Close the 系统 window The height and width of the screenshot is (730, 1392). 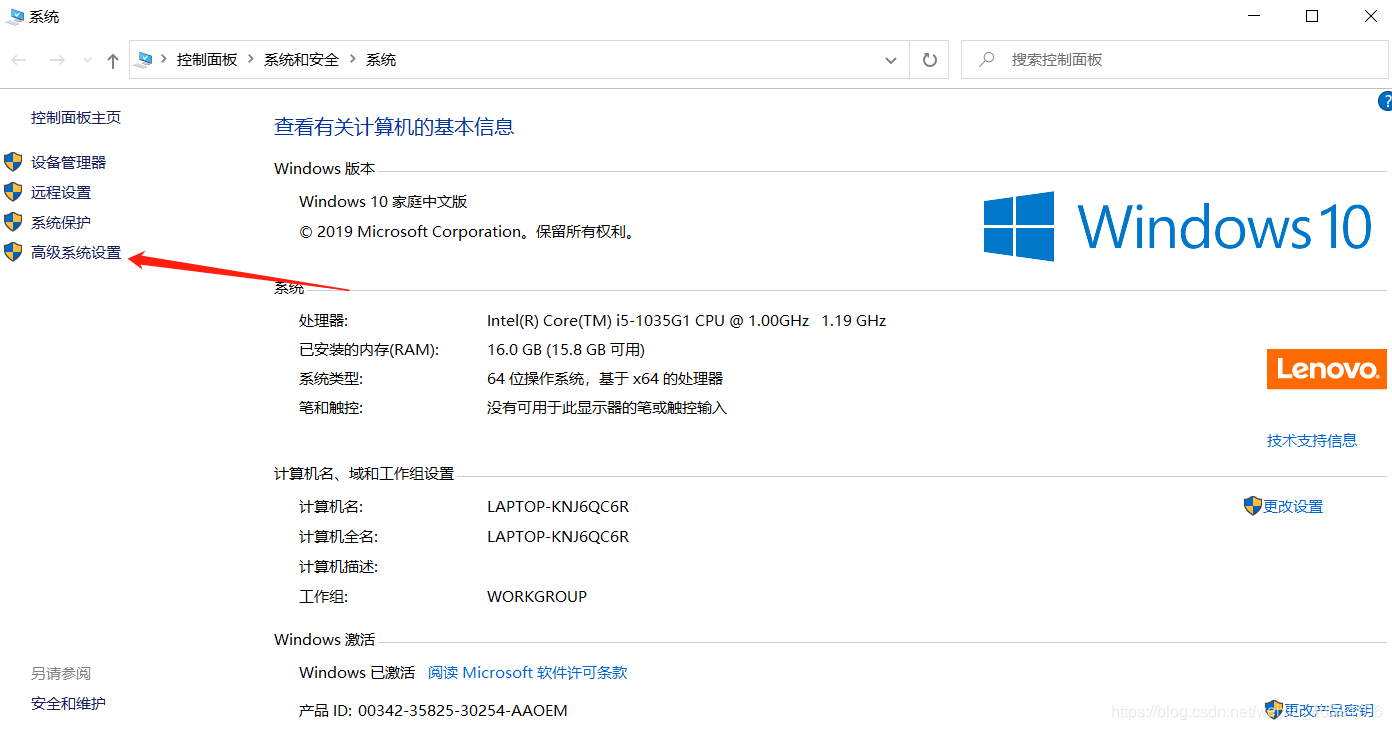1370,16
